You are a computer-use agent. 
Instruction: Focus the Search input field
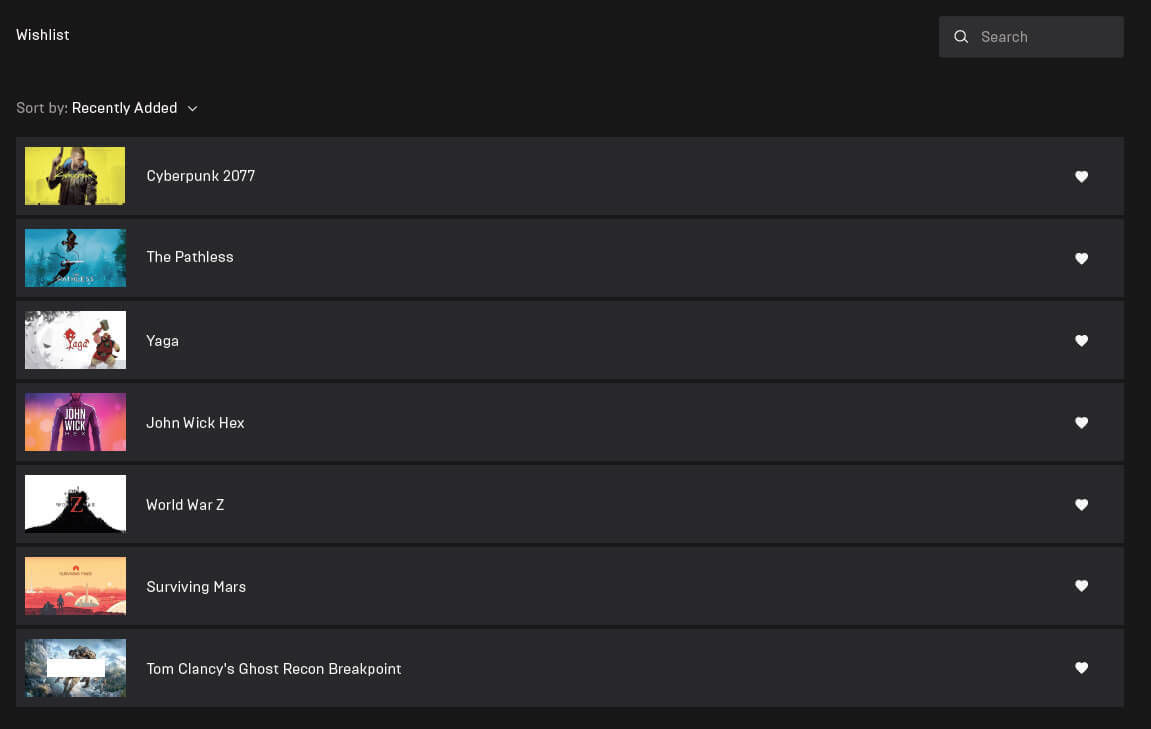tap(1031, 37)
